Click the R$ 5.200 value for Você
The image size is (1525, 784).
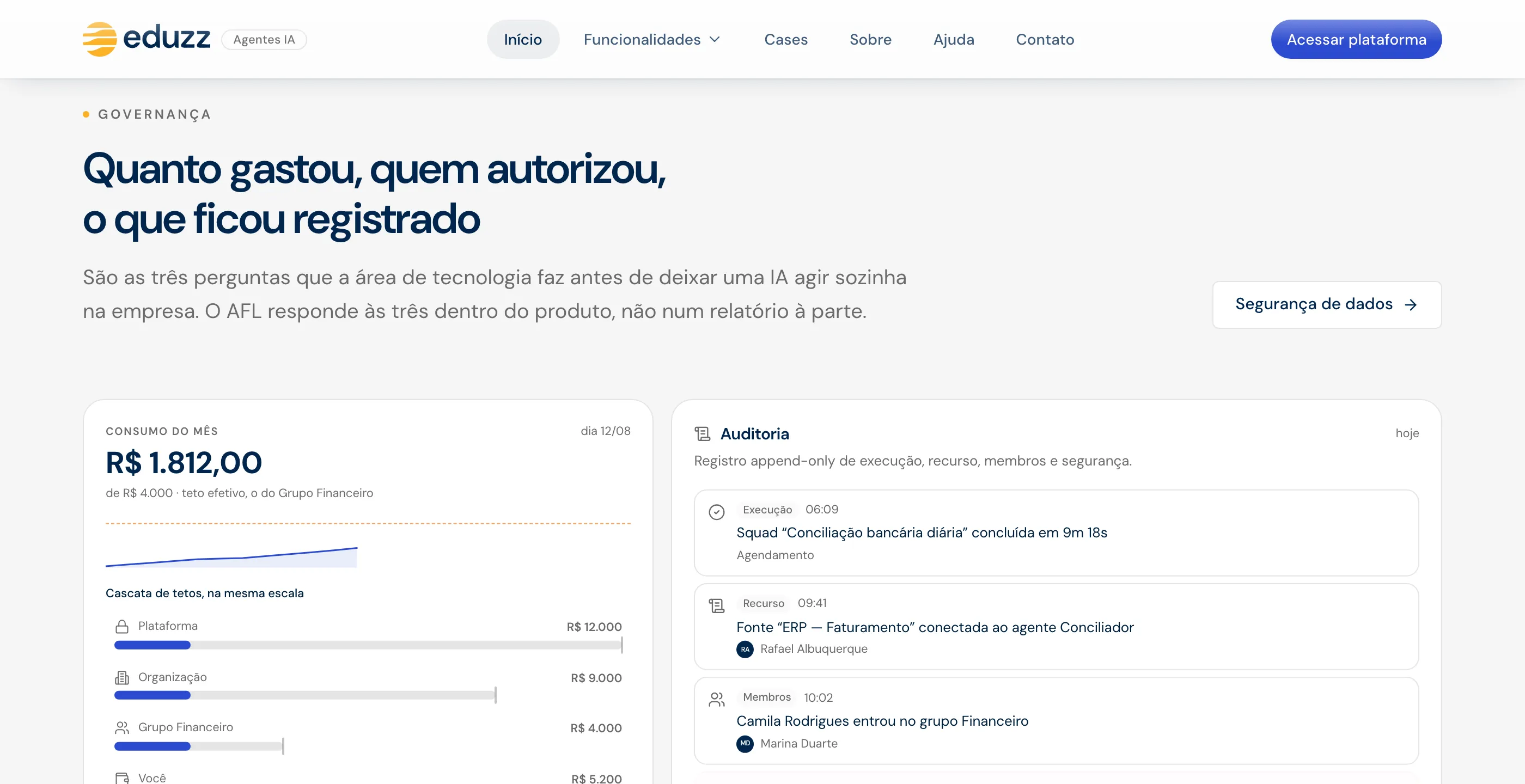596,778
